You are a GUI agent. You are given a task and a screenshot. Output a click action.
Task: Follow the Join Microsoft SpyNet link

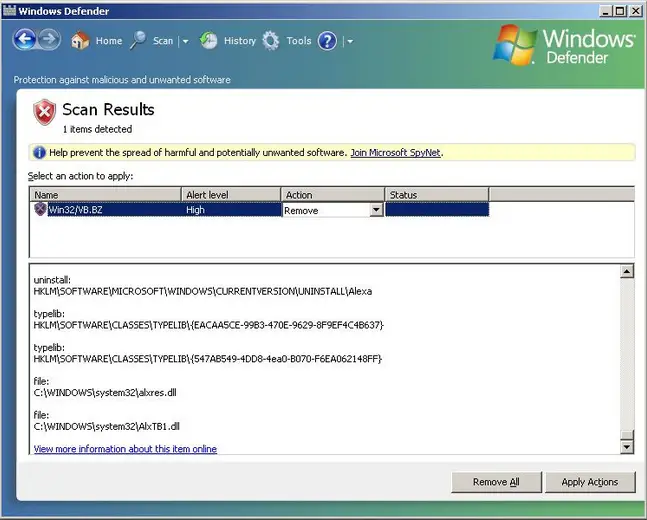click(395, 153)
